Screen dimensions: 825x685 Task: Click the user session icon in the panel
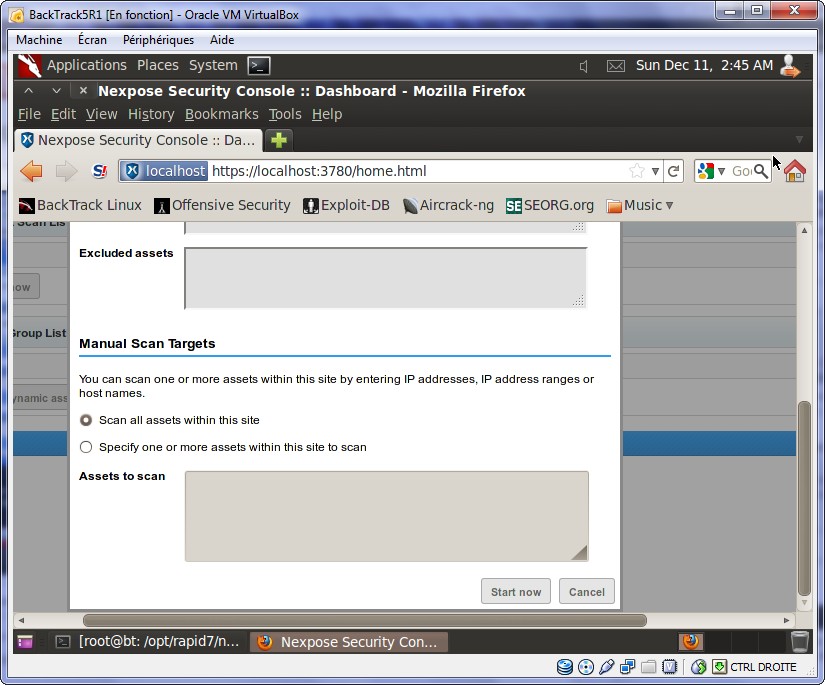[790, 66]
